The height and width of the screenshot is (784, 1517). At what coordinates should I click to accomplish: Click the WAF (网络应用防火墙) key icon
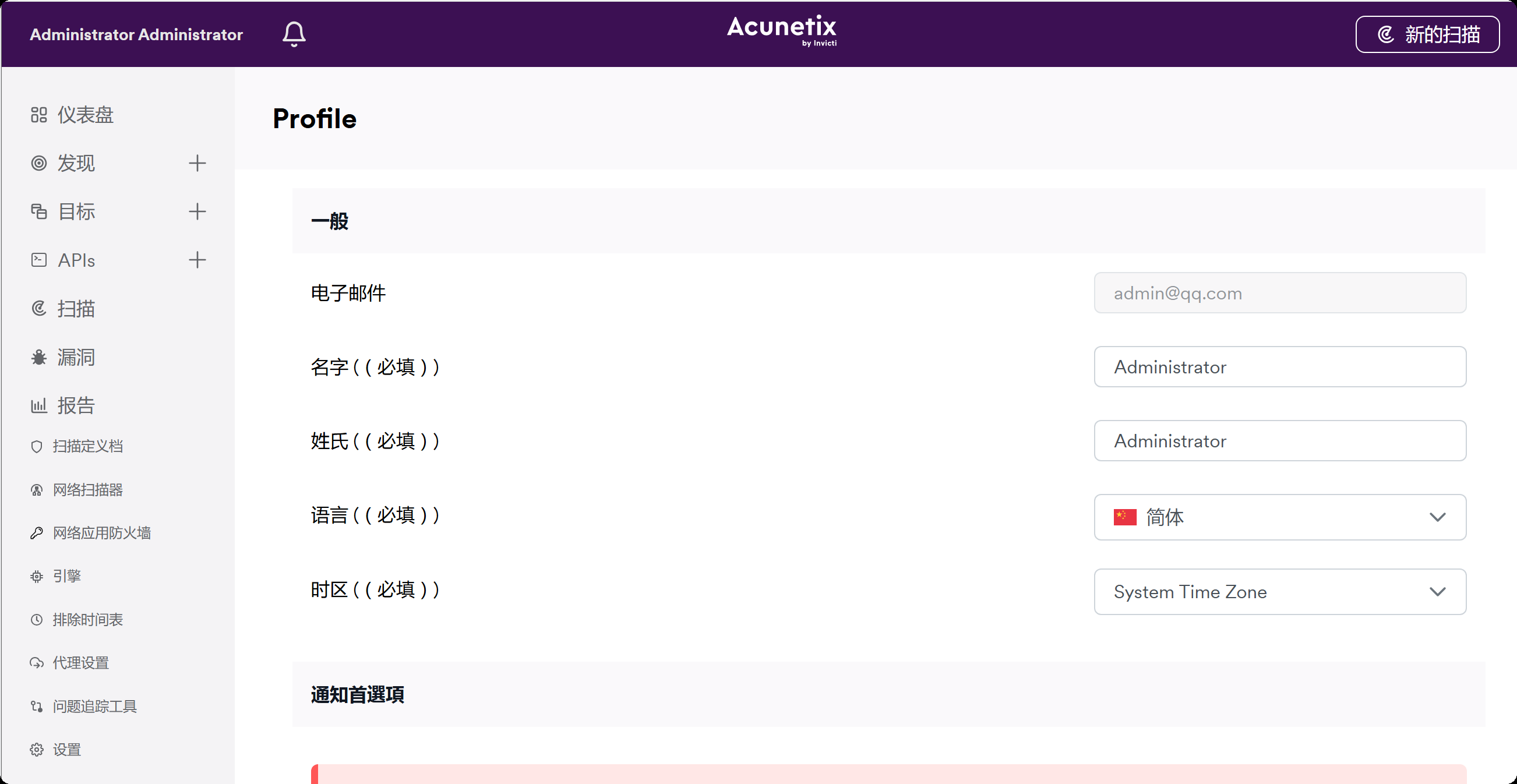pyautogui.click(x=37, y=534)
